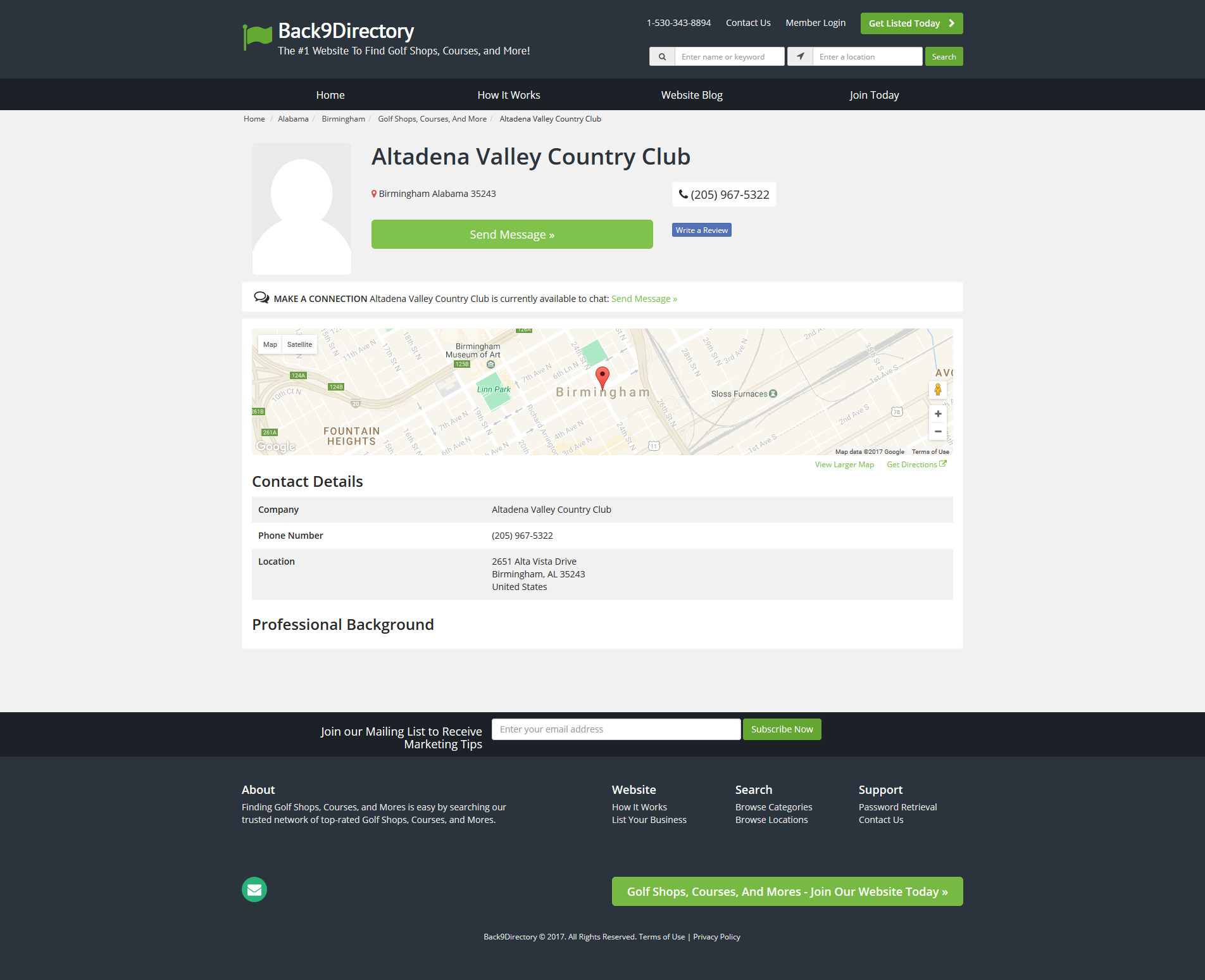Click Alabama in the breadcrumb trail
Image resolution: width=1205 pixels, height=980 pixels.
tap(293, 119)
